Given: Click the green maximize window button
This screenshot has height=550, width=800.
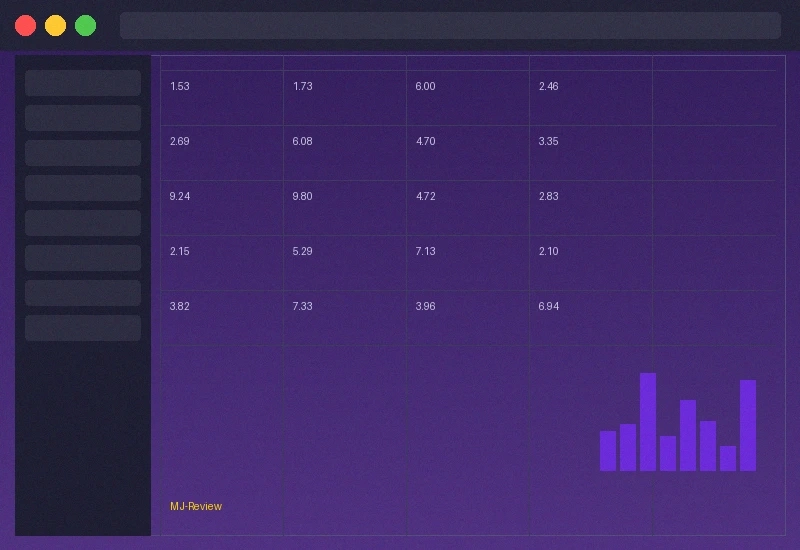Looking at the screenshot, I should click(86, 25).
